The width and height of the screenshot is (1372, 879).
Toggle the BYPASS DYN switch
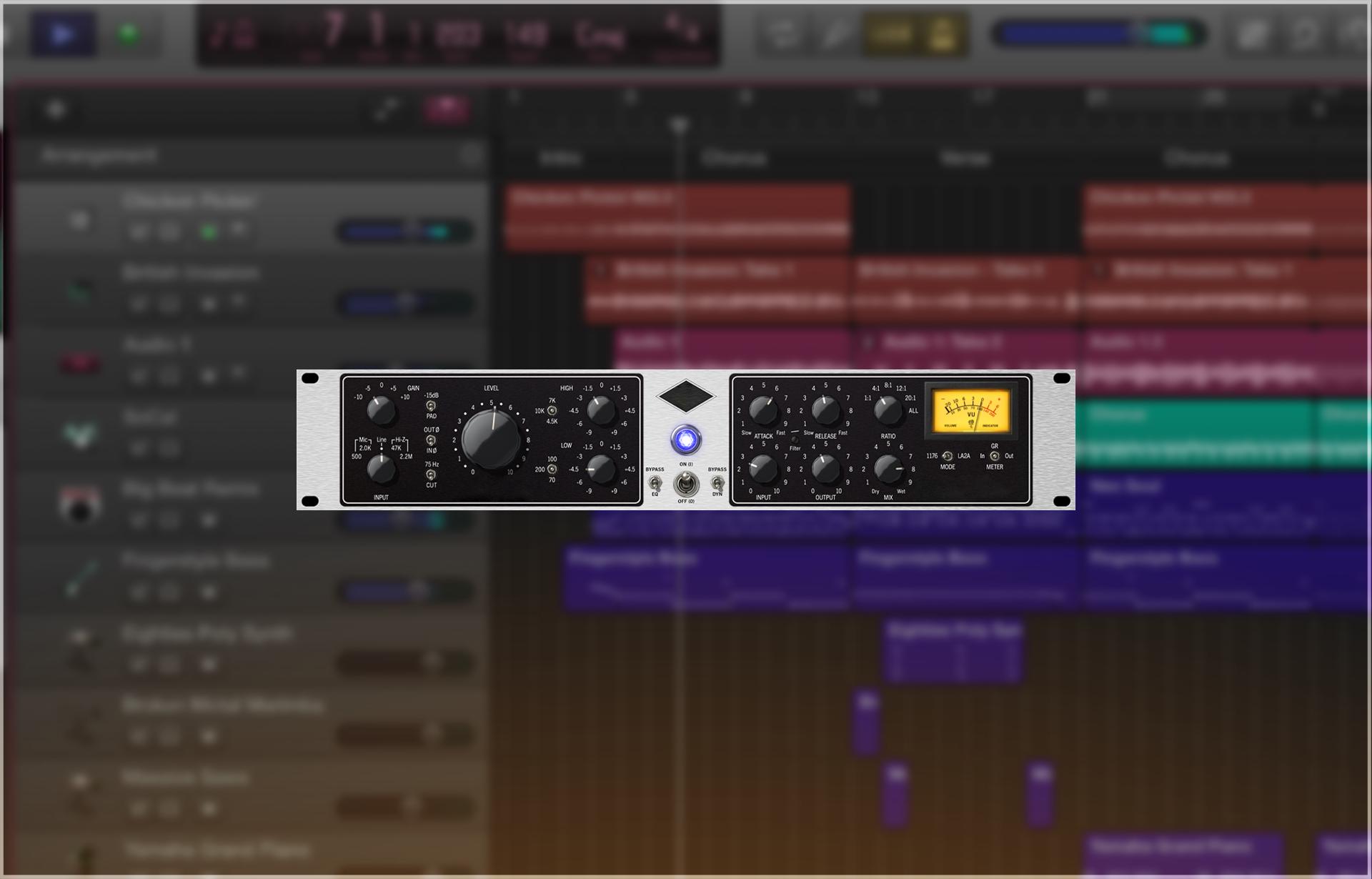coord(717,484)
